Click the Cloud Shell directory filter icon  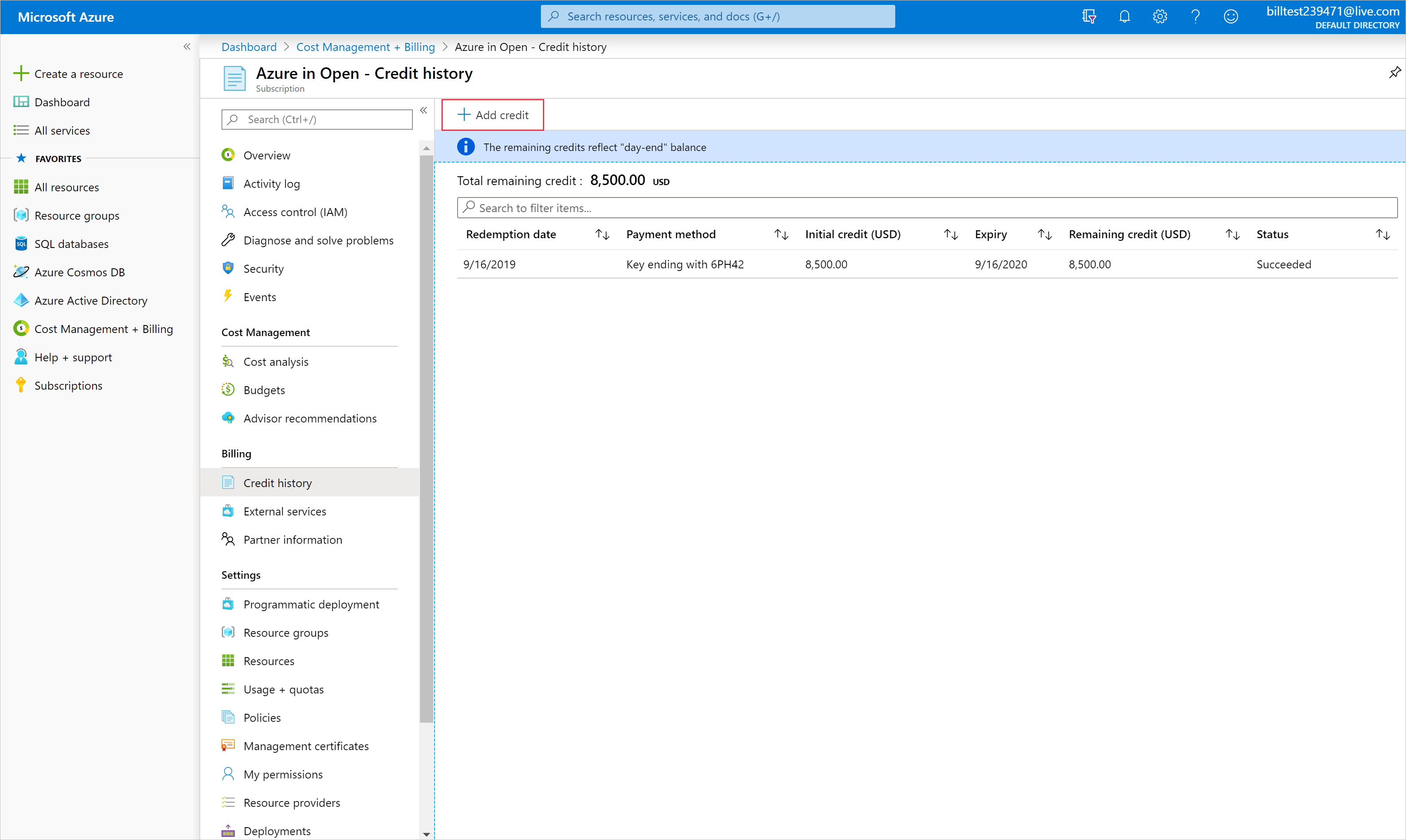tap(1088, 16)
